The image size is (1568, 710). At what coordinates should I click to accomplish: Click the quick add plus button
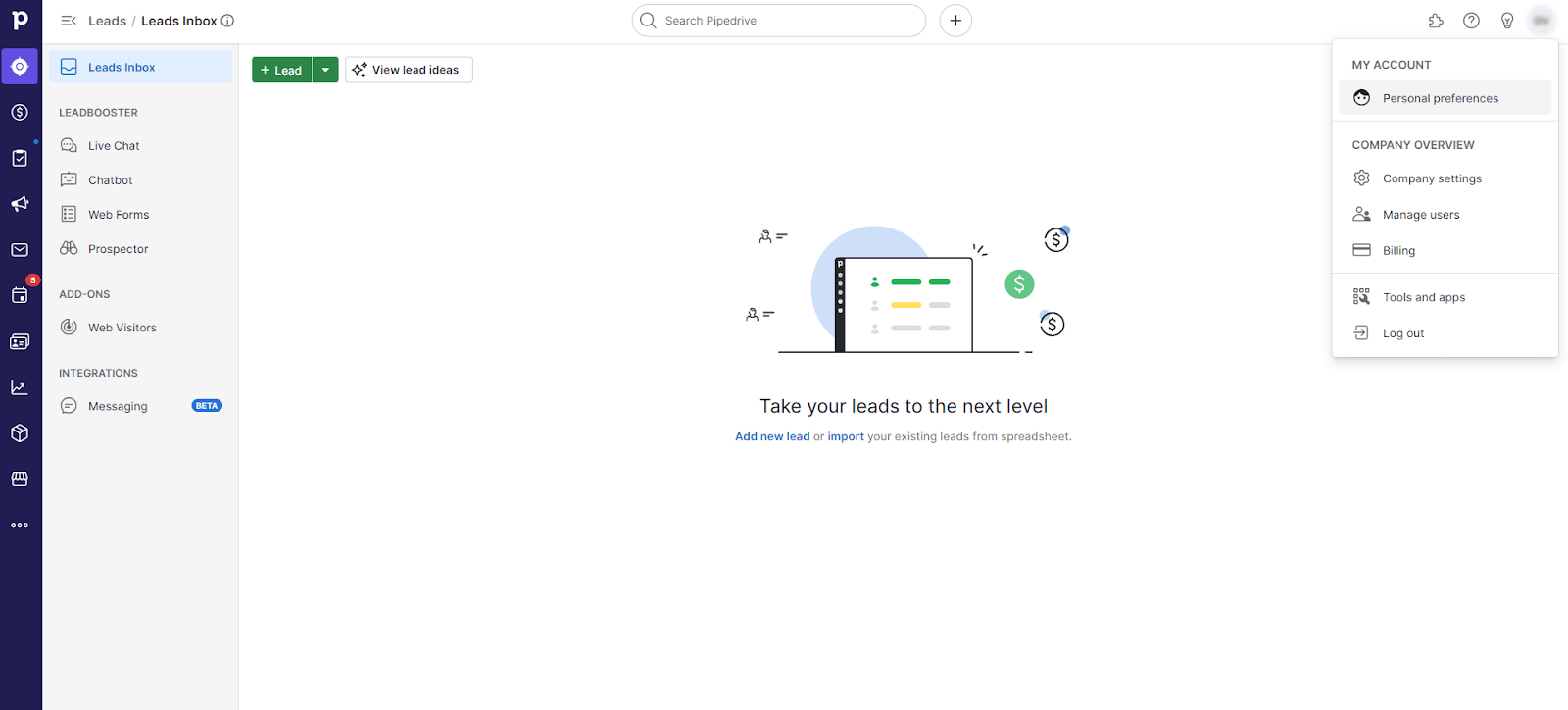(955, 21)
